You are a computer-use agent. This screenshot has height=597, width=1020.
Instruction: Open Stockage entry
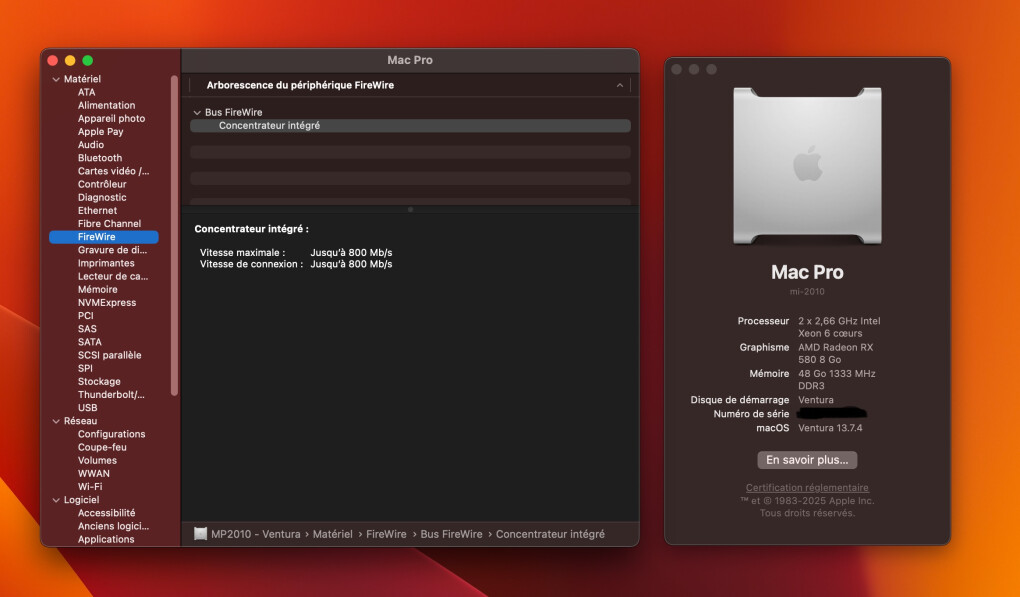click(99, 382)
